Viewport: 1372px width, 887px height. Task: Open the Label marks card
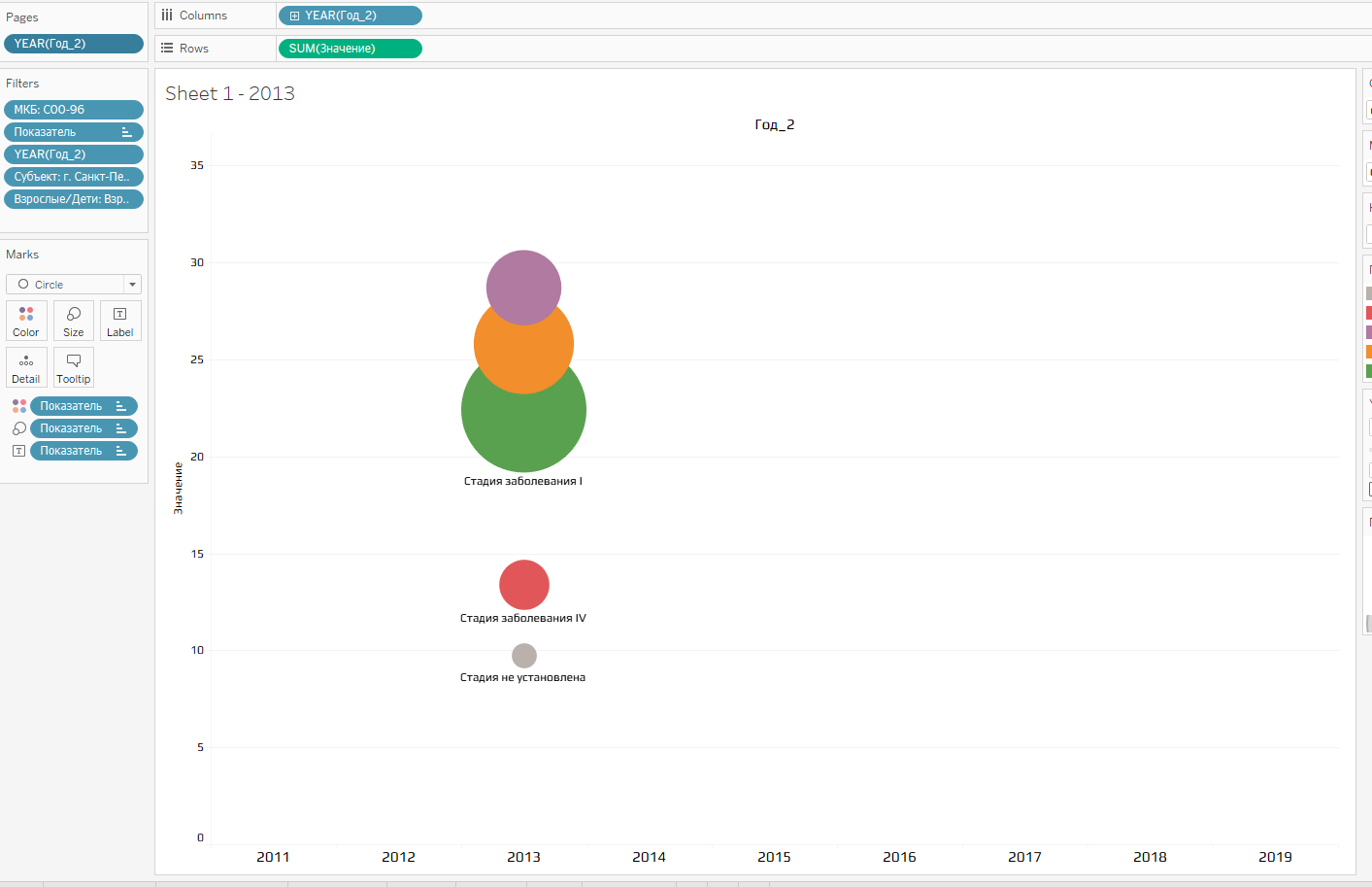[x=120, y=321]
